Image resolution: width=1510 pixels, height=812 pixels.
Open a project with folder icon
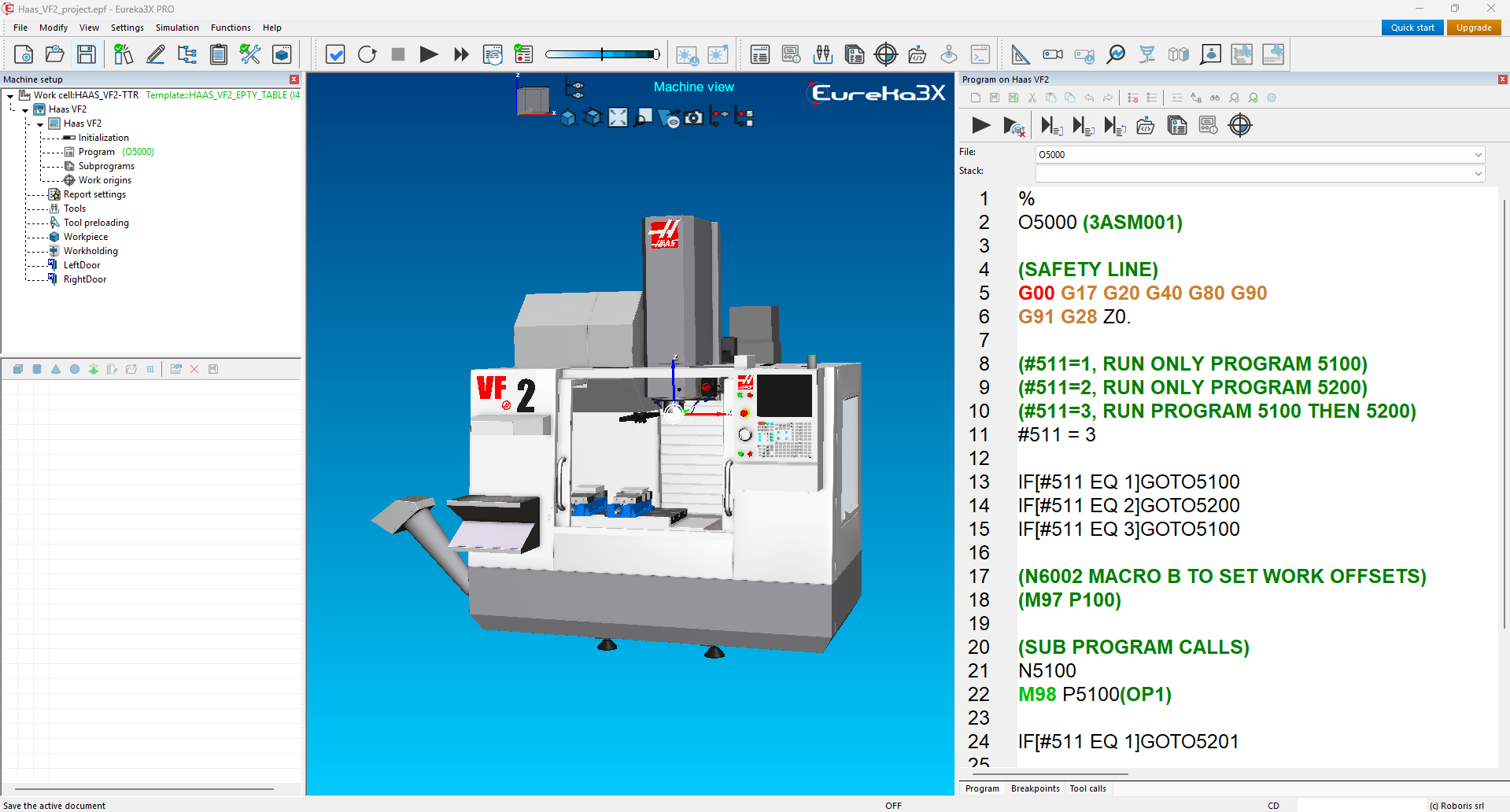tap(55, 54)
